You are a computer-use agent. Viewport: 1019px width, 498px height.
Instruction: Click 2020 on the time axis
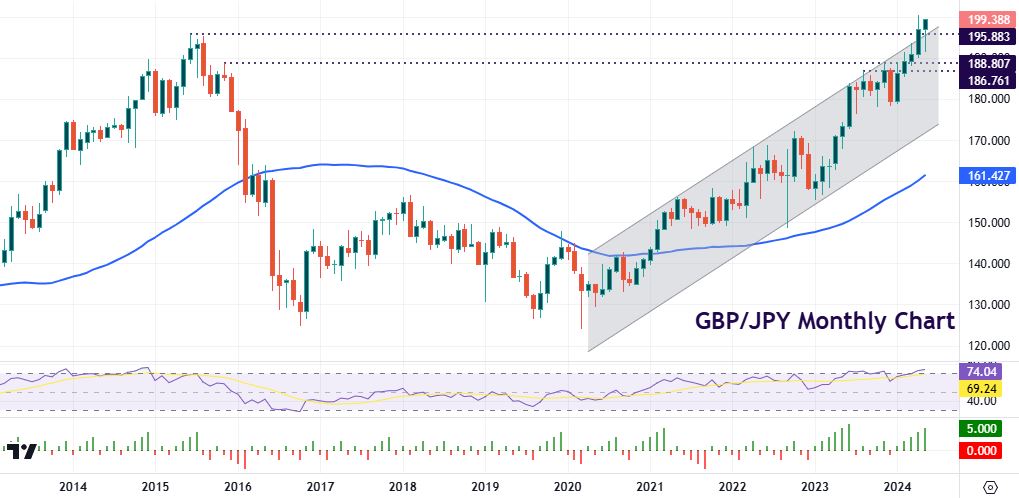(568, 486)
